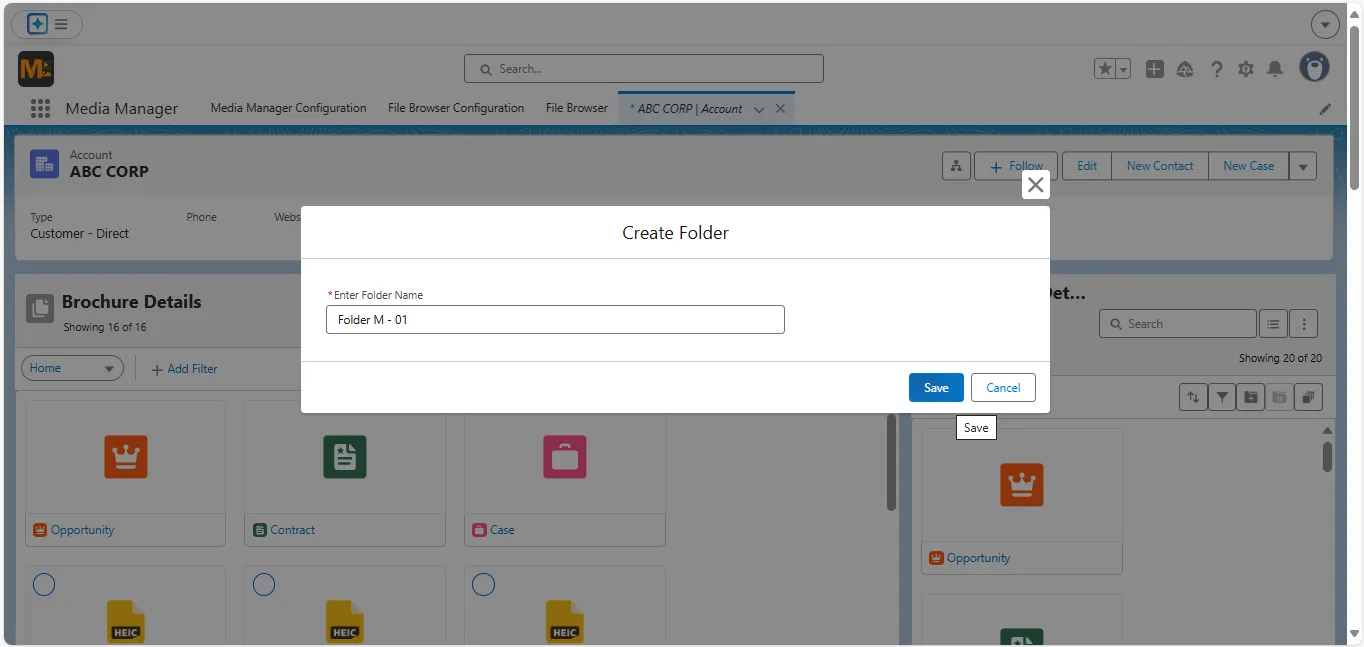This screenshot has width=1364, height=647.
Task: Open the right panel three-dot menu
Action: [1303, 324]
